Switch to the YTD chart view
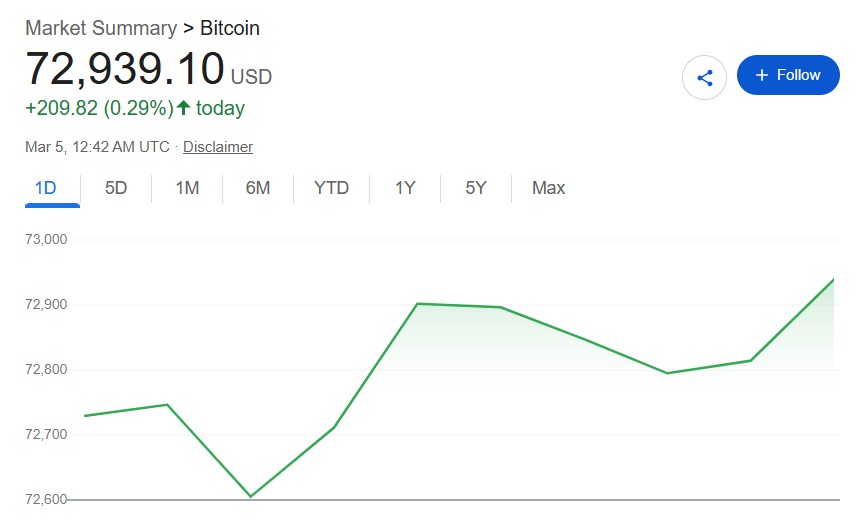This screenshot has width=868, height=525. pyautogui.click(x=331, y=188)
